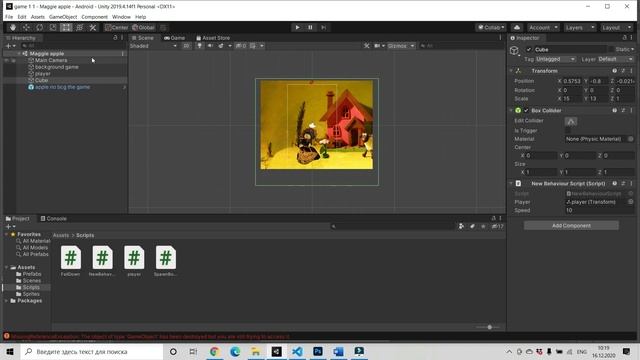This screenshot has width=640, height=360.
Task: Open Gizmos dropdown in Scene view
Action: point(401,46)
